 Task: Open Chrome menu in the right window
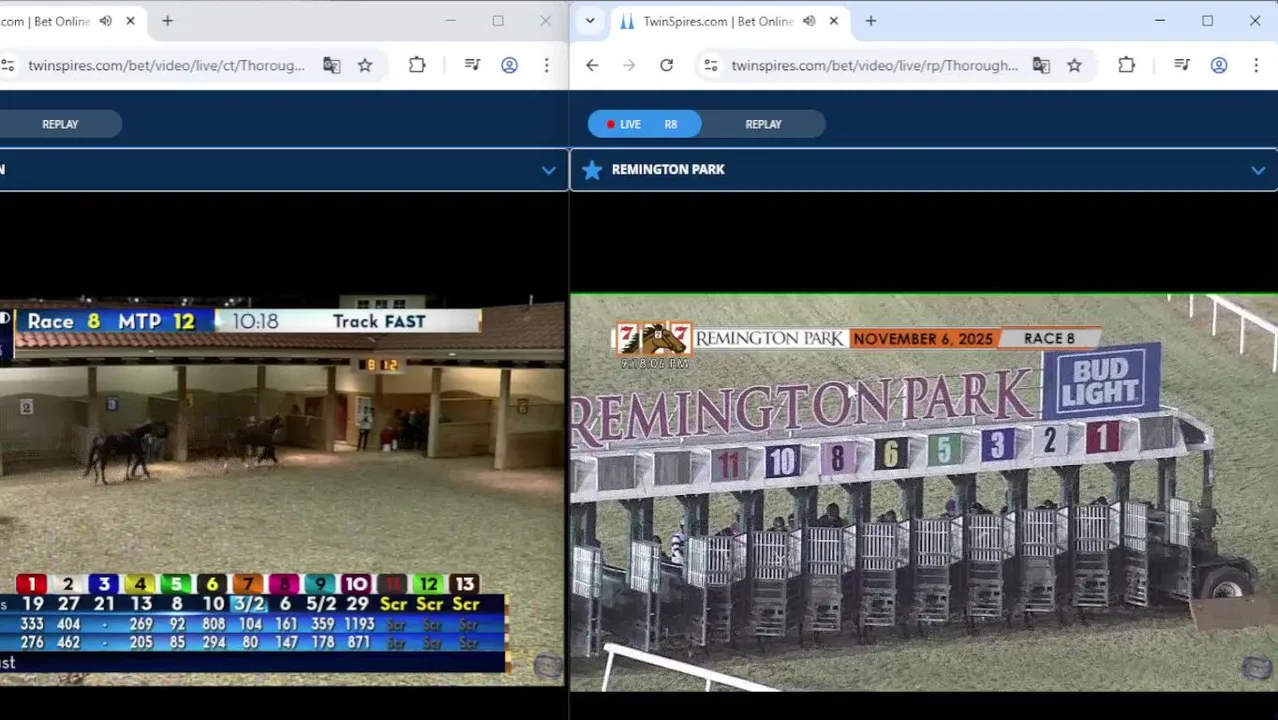(x=1256, y=65)
